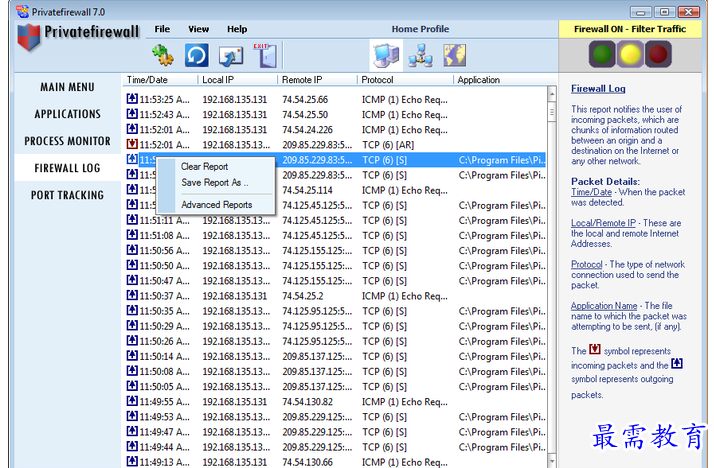Screen dimensions: 714x468
Task: Click the blue refresh toolbar icon
Action: (197, 55)
